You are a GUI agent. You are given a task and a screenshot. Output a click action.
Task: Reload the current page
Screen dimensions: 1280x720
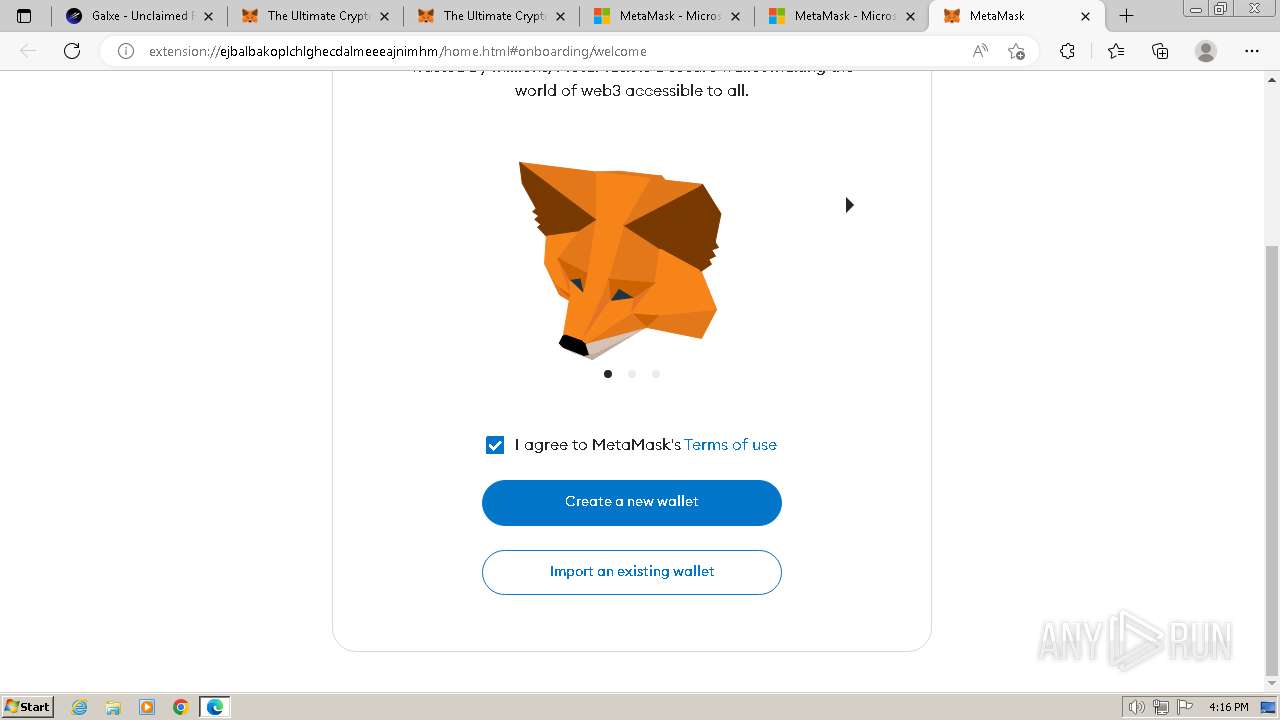[72, 51]
